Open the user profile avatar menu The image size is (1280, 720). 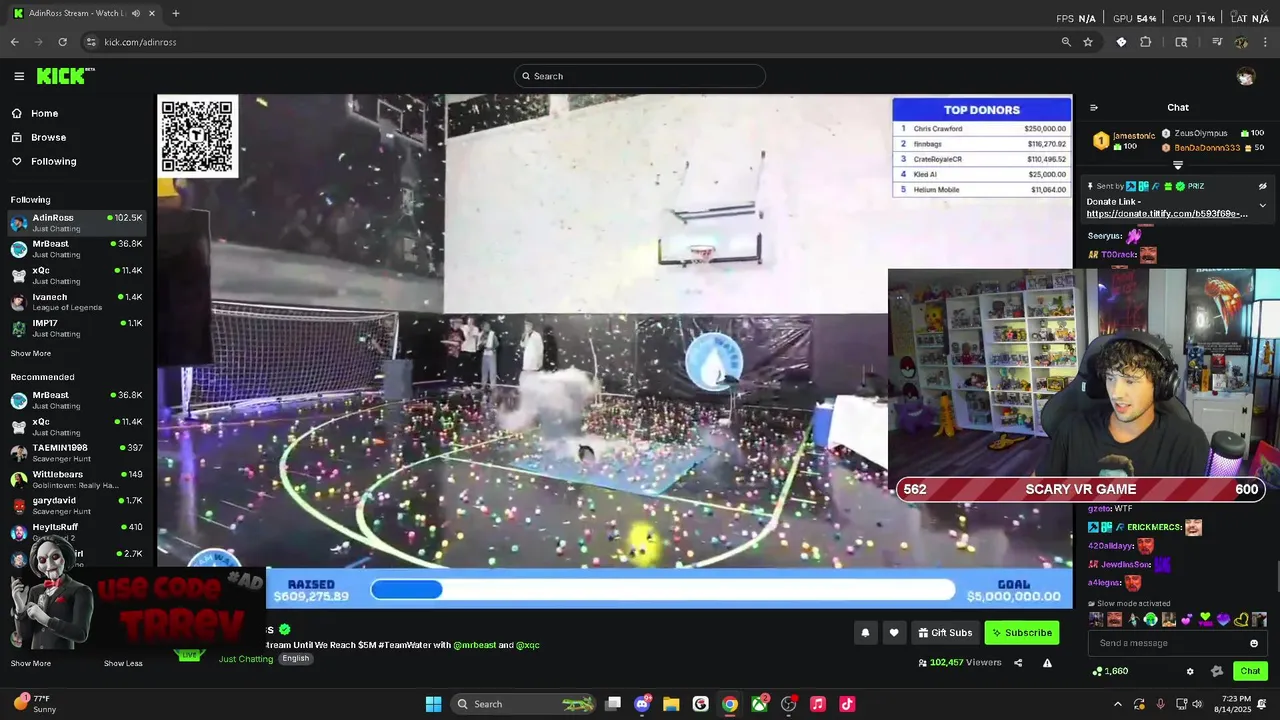point(1245,77)
